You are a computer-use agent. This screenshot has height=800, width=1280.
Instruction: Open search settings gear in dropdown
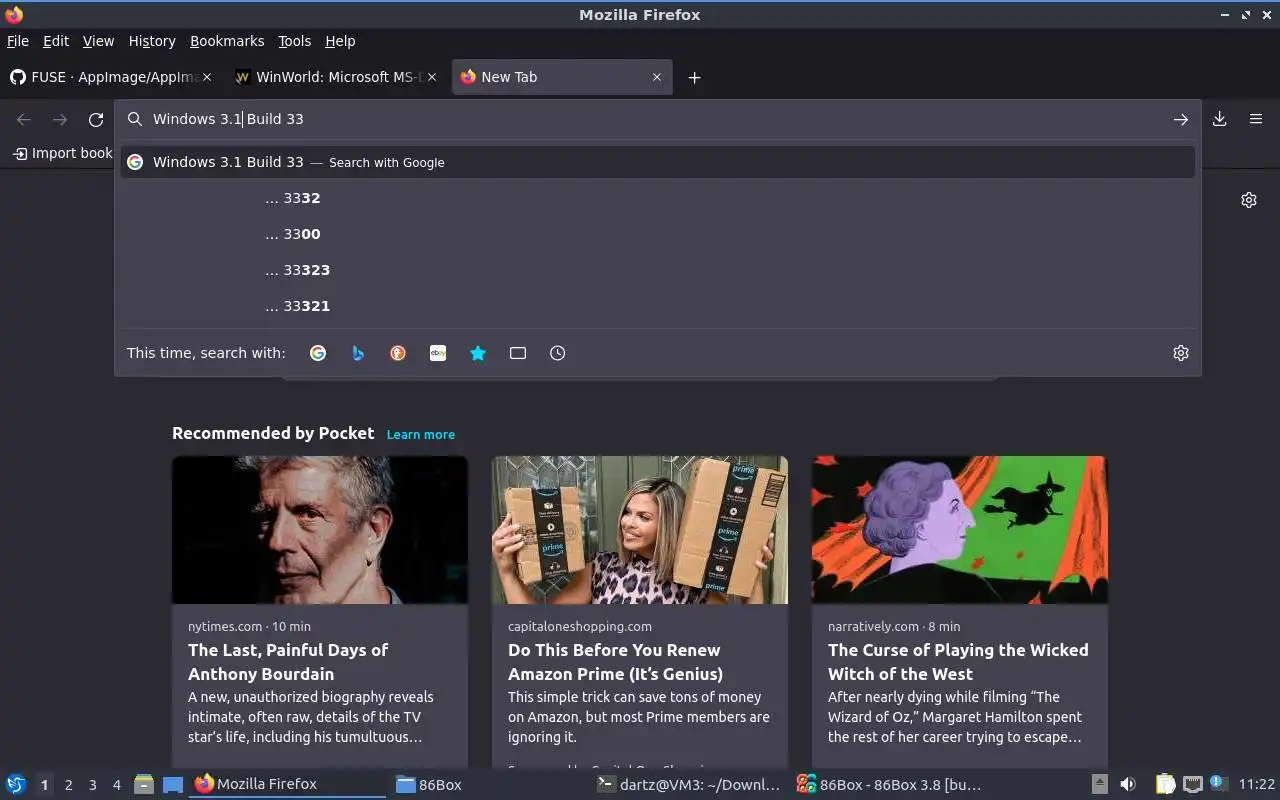[x=1181, y=353]
